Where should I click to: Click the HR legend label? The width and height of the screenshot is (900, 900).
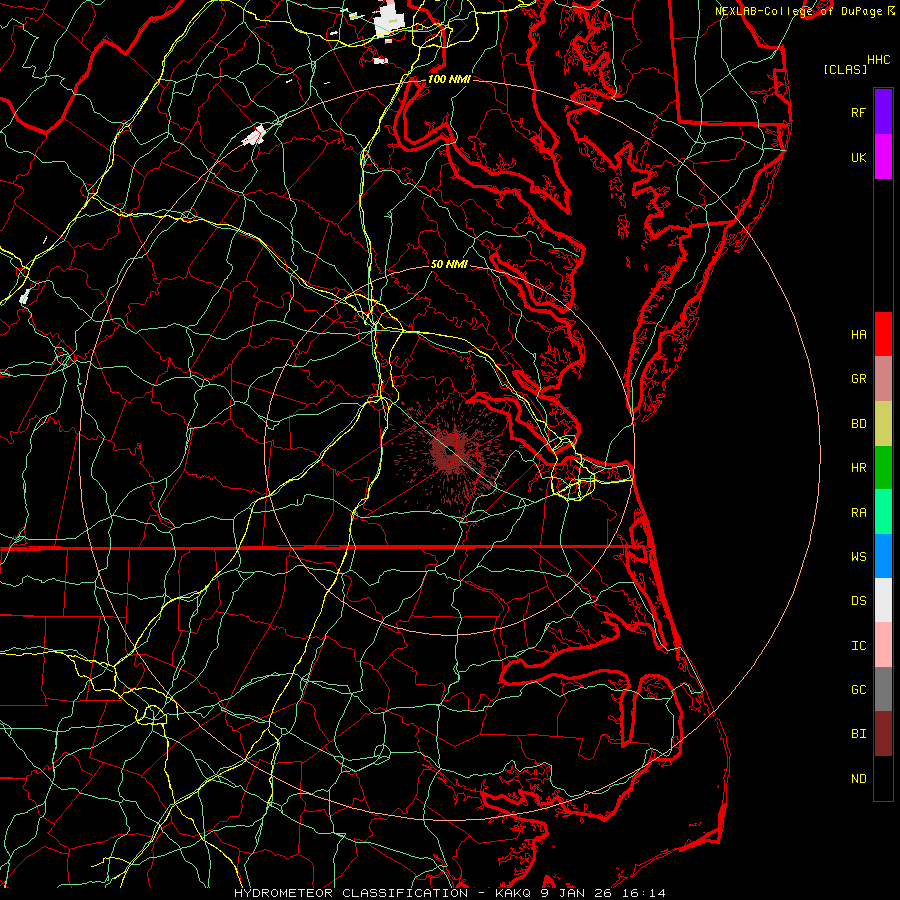[x=858, y=468]
